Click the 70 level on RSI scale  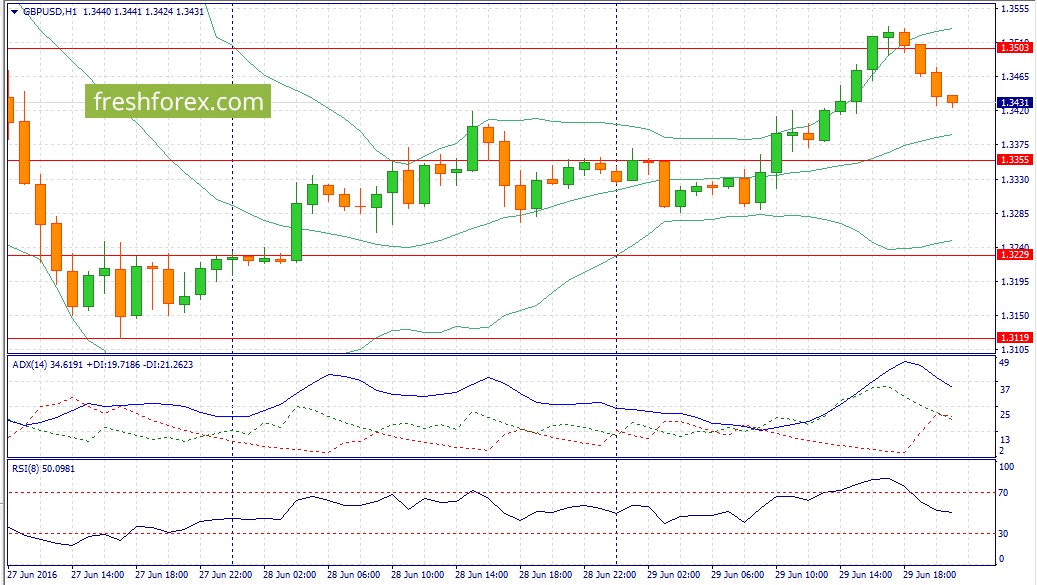(x=1004, y=493)
